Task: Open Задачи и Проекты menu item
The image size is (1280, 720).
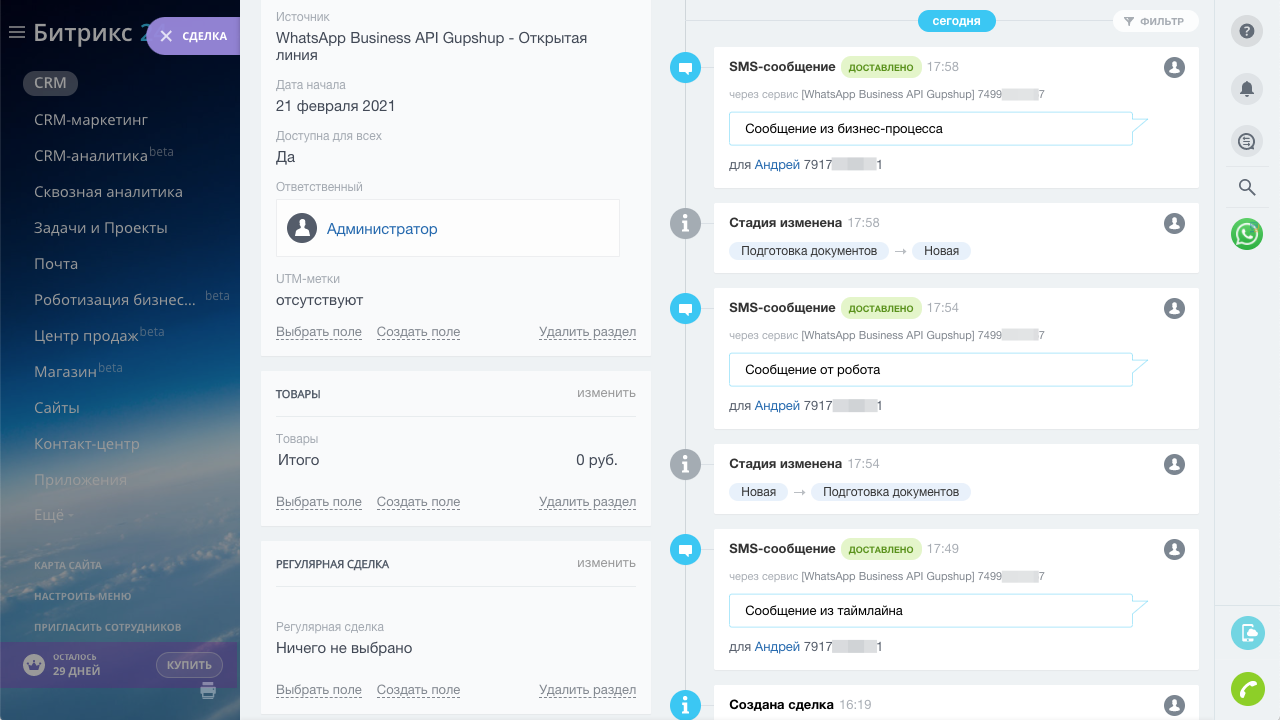Action: [x=101, y=228]
